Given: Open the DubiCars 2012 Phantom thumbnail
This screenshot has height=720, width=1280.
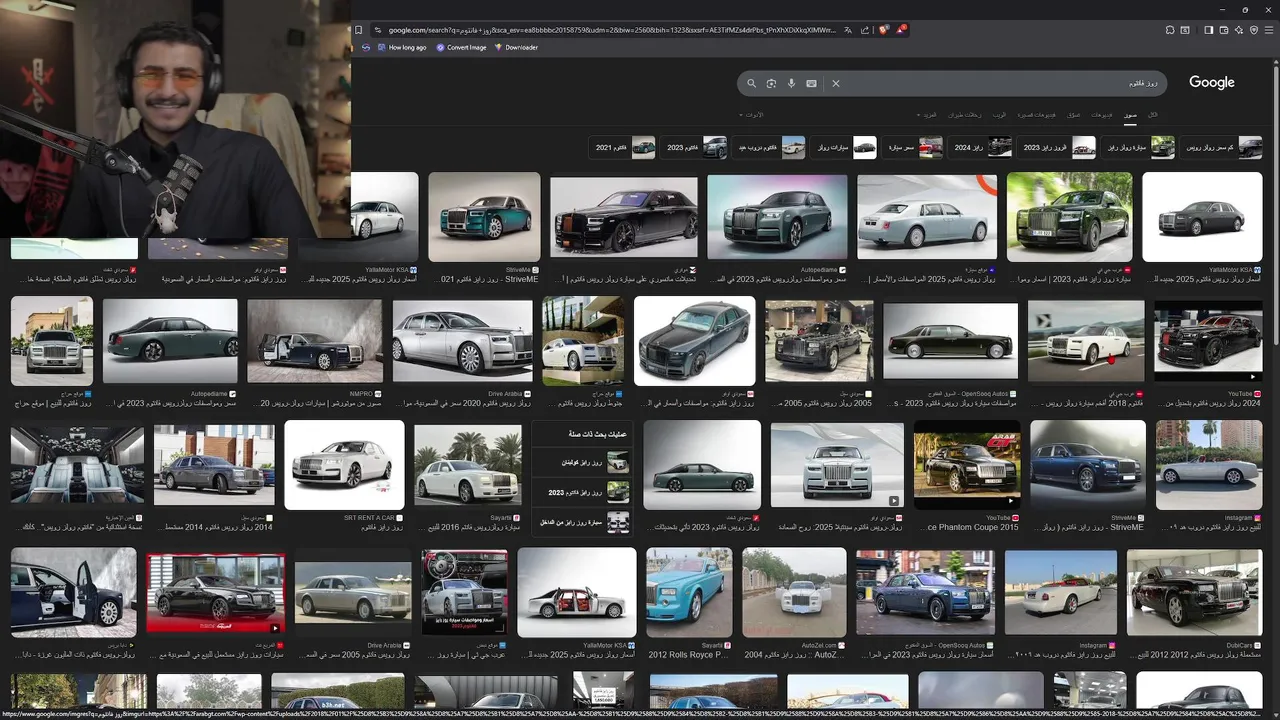Looking at the screenshot, I should point(1194,593).
